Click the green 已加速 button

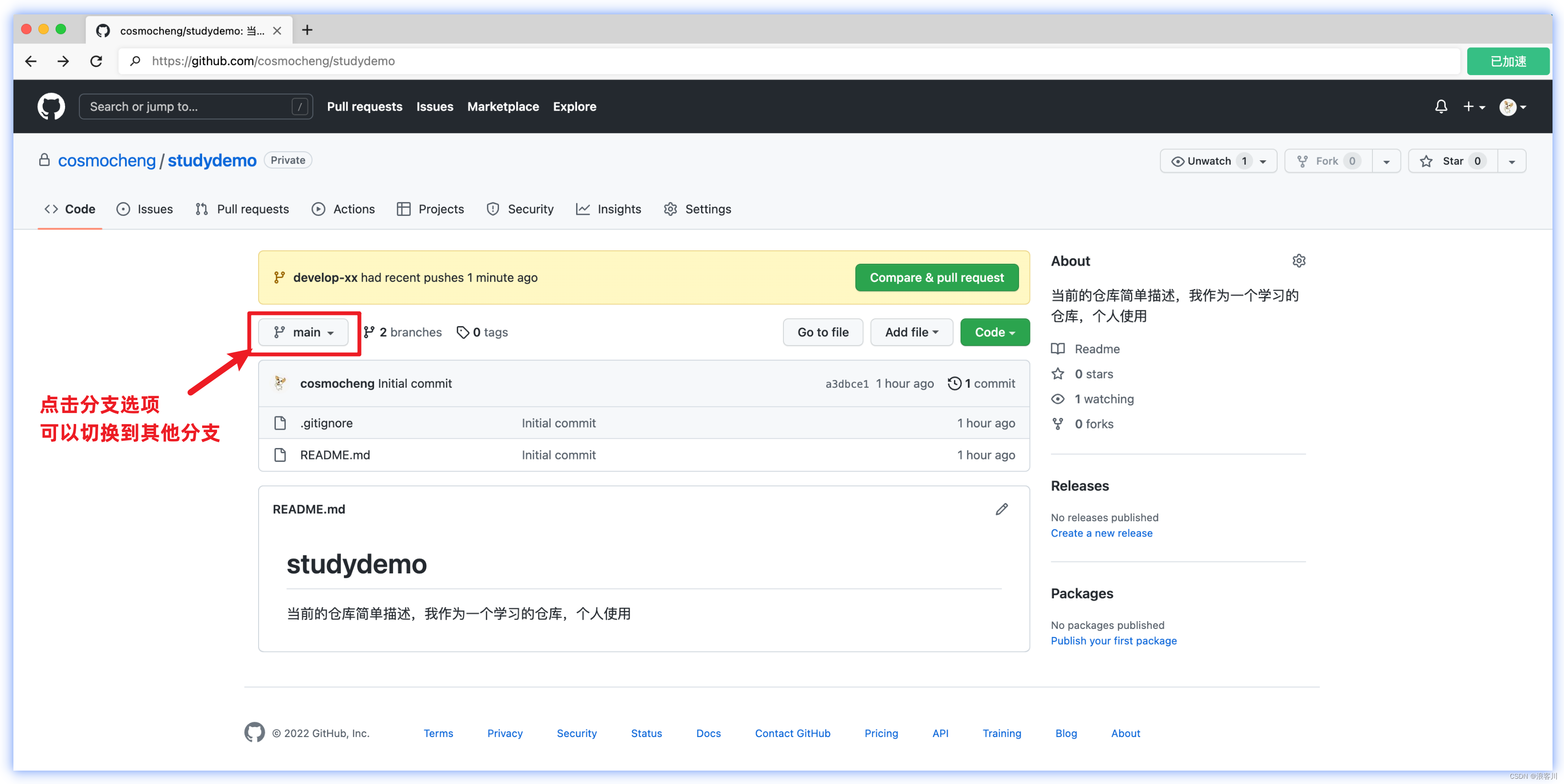[x=1507, y=61]
